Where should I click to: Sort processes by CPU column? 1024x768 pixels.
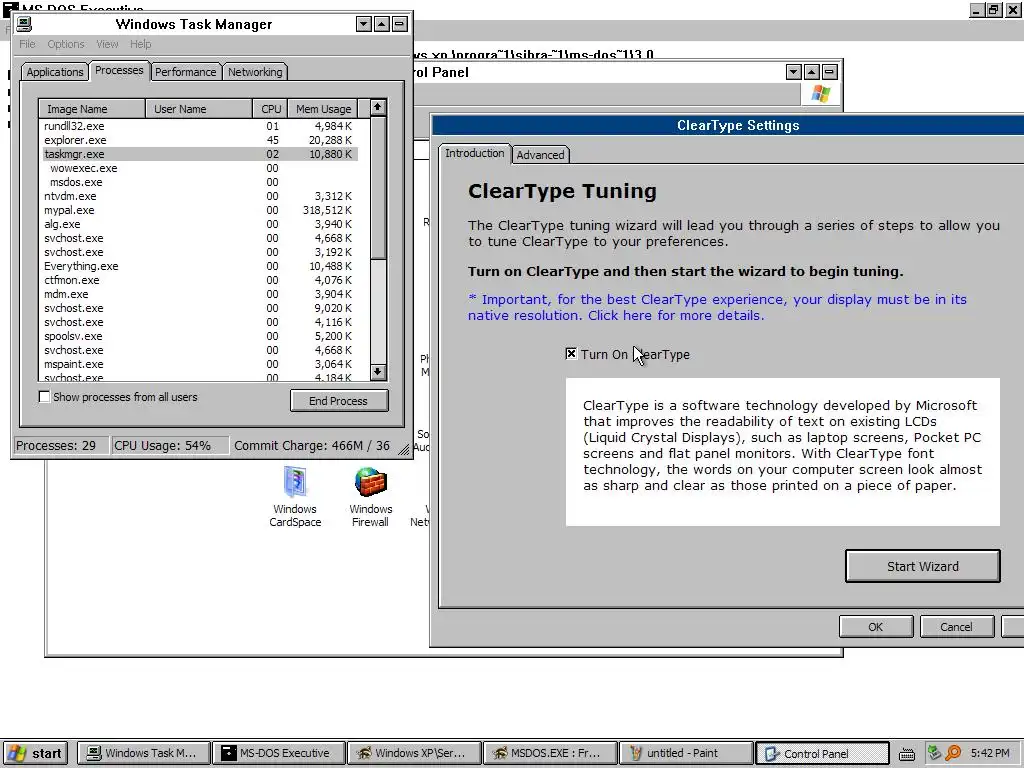click(270, 108)
